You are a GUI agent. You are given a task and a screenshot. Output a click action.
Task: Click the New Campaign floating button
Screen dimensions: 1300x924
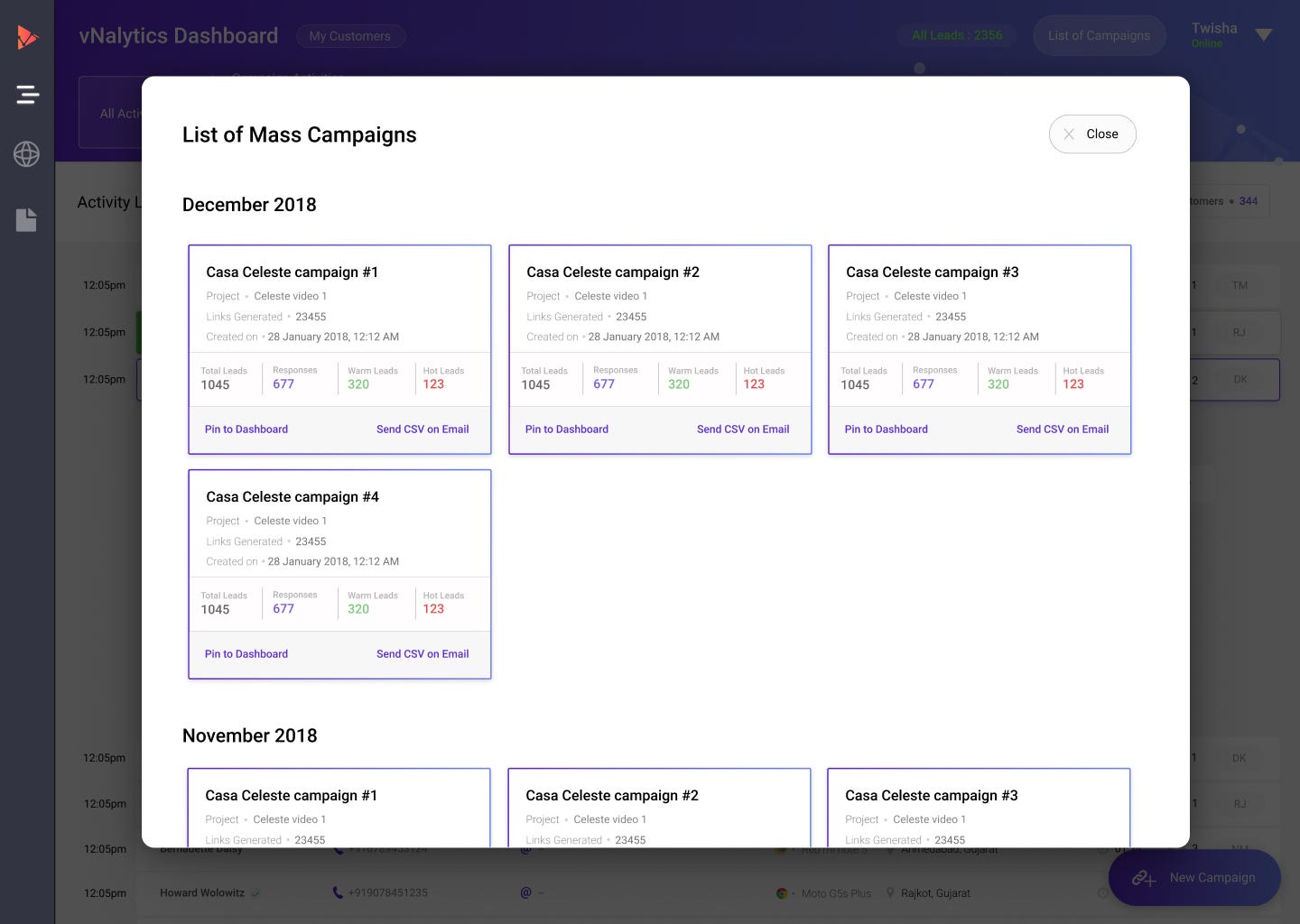[1194, 877]
